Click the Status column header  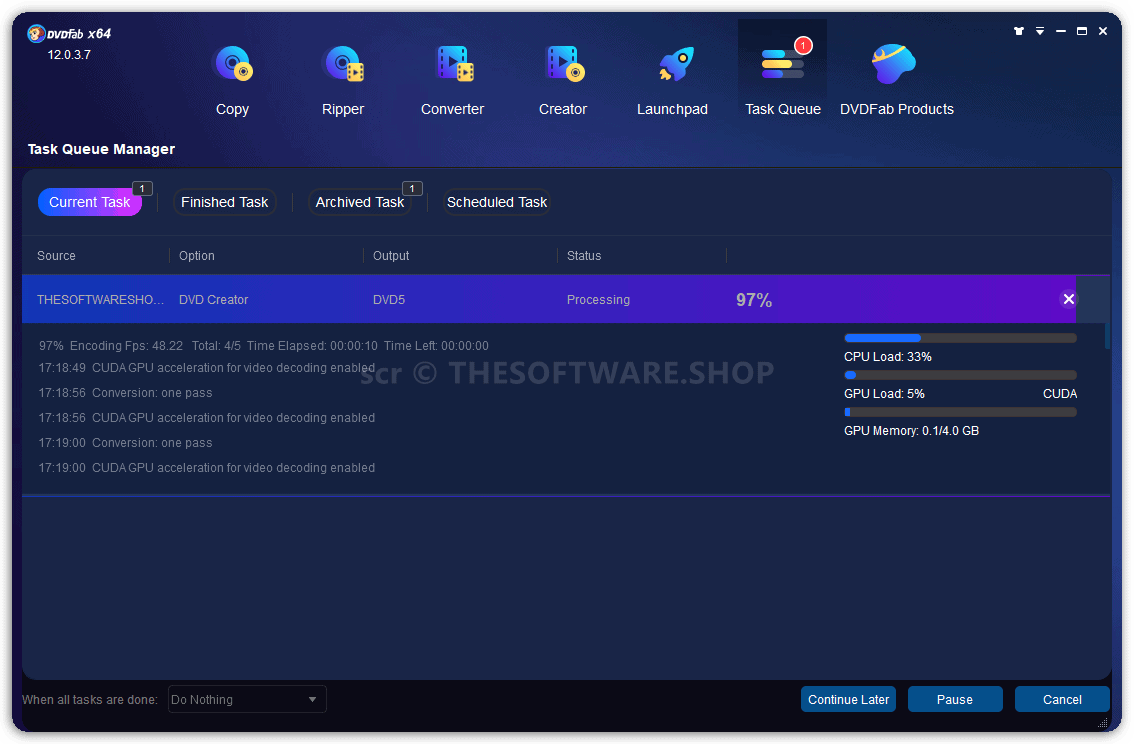[x=584, y=256]
